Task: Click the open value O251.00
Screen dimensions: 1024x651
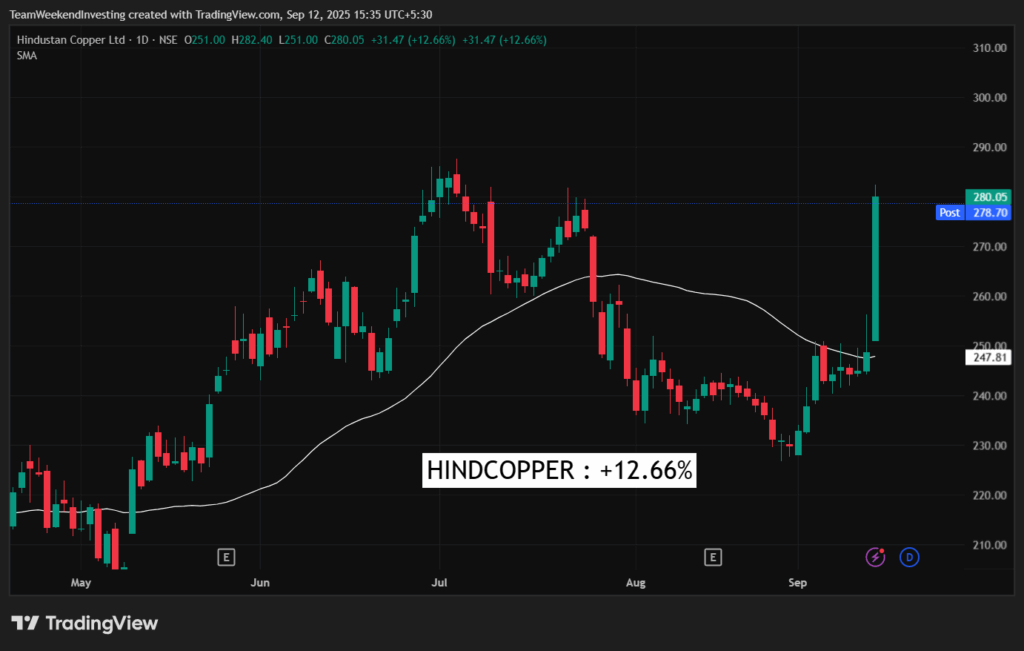Action: click(x=204, y=40)
